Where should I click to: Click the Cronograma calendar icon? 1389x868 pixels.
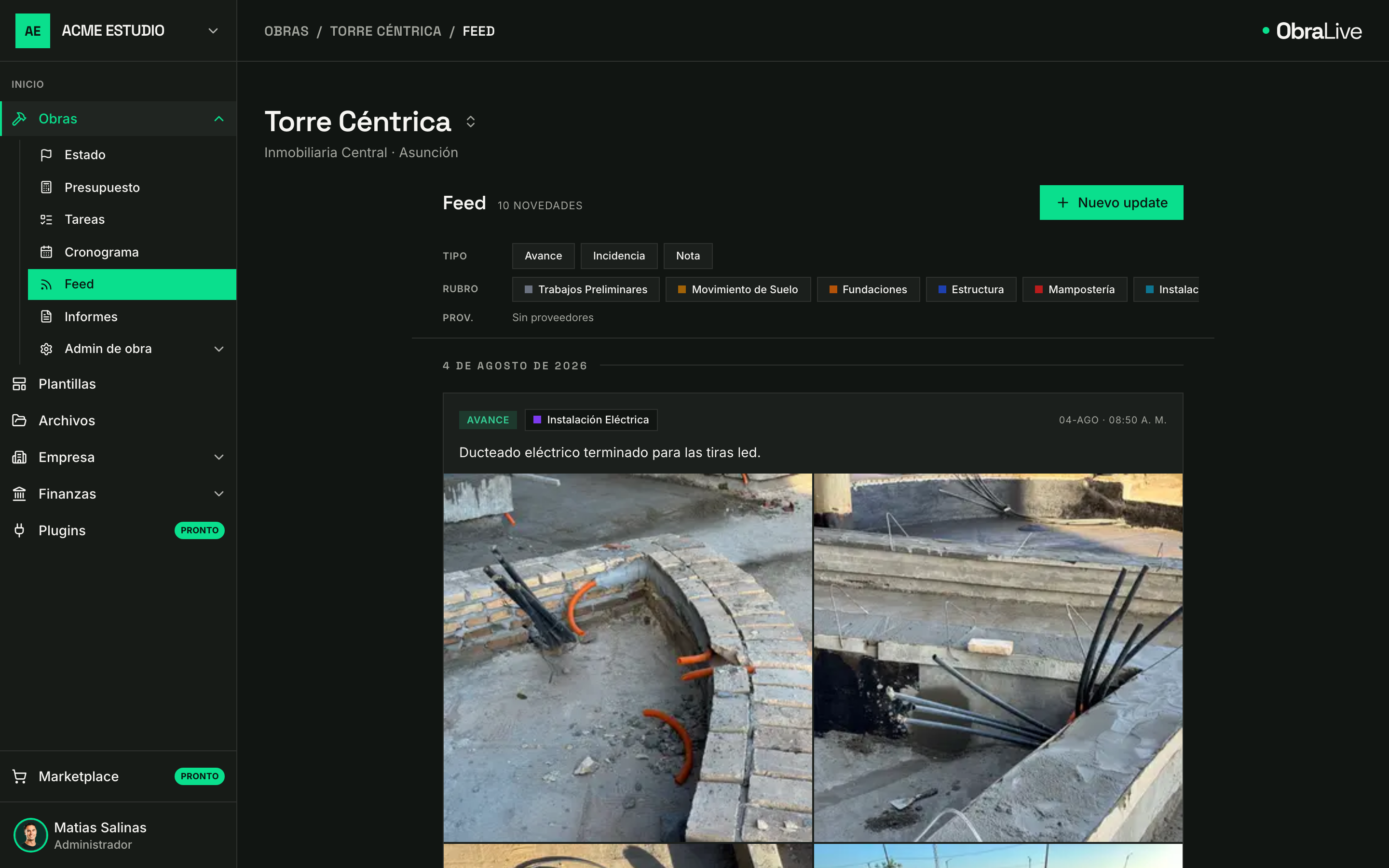(46, 252)
